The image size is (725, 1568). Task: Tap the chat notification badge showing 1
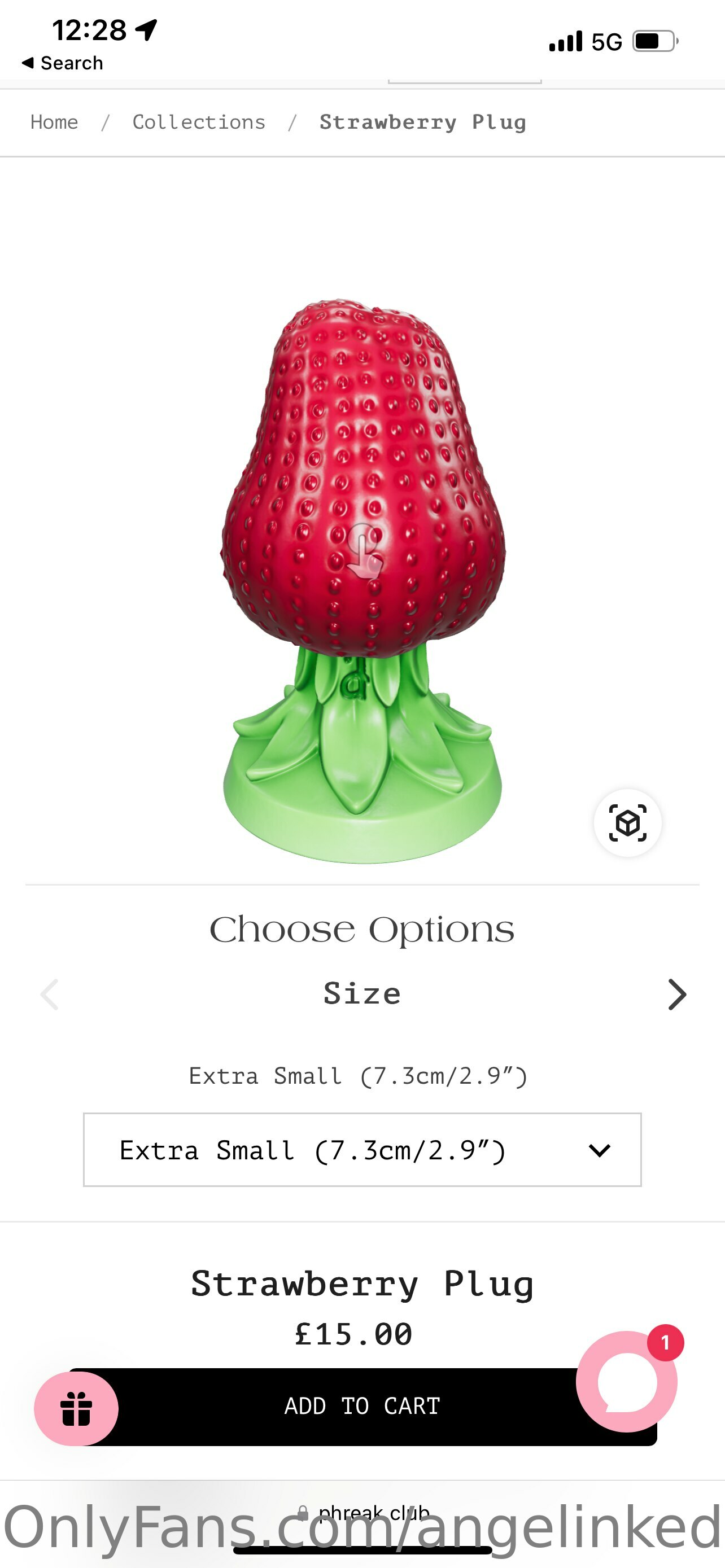pyautogui.click(x=665, y=1342)
